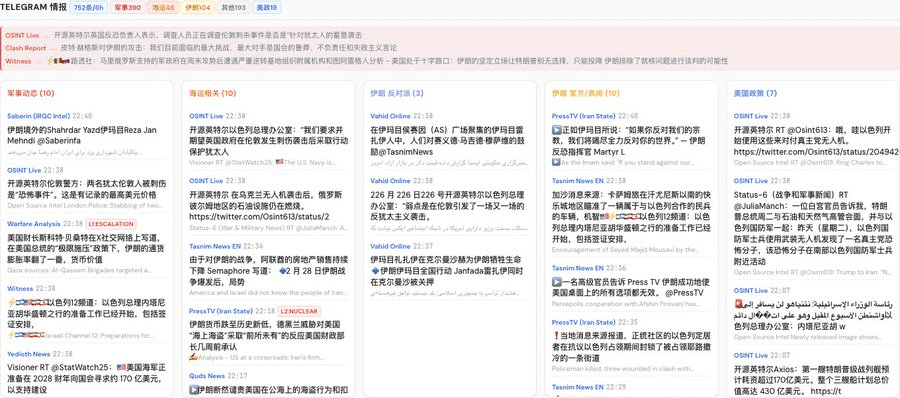
Task: Open Witness source in 军事动态 column
Action: pyautogui.click(x=20, y=289)
